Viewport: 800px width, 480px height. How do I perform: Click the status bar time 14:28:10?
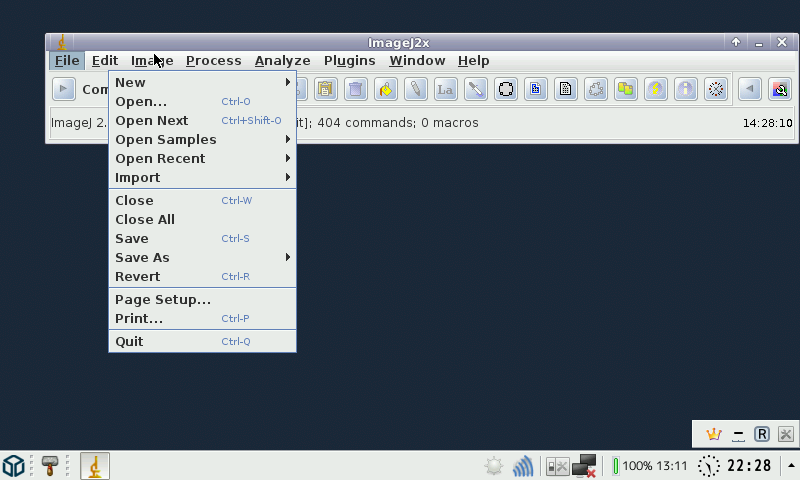(767, 123)
